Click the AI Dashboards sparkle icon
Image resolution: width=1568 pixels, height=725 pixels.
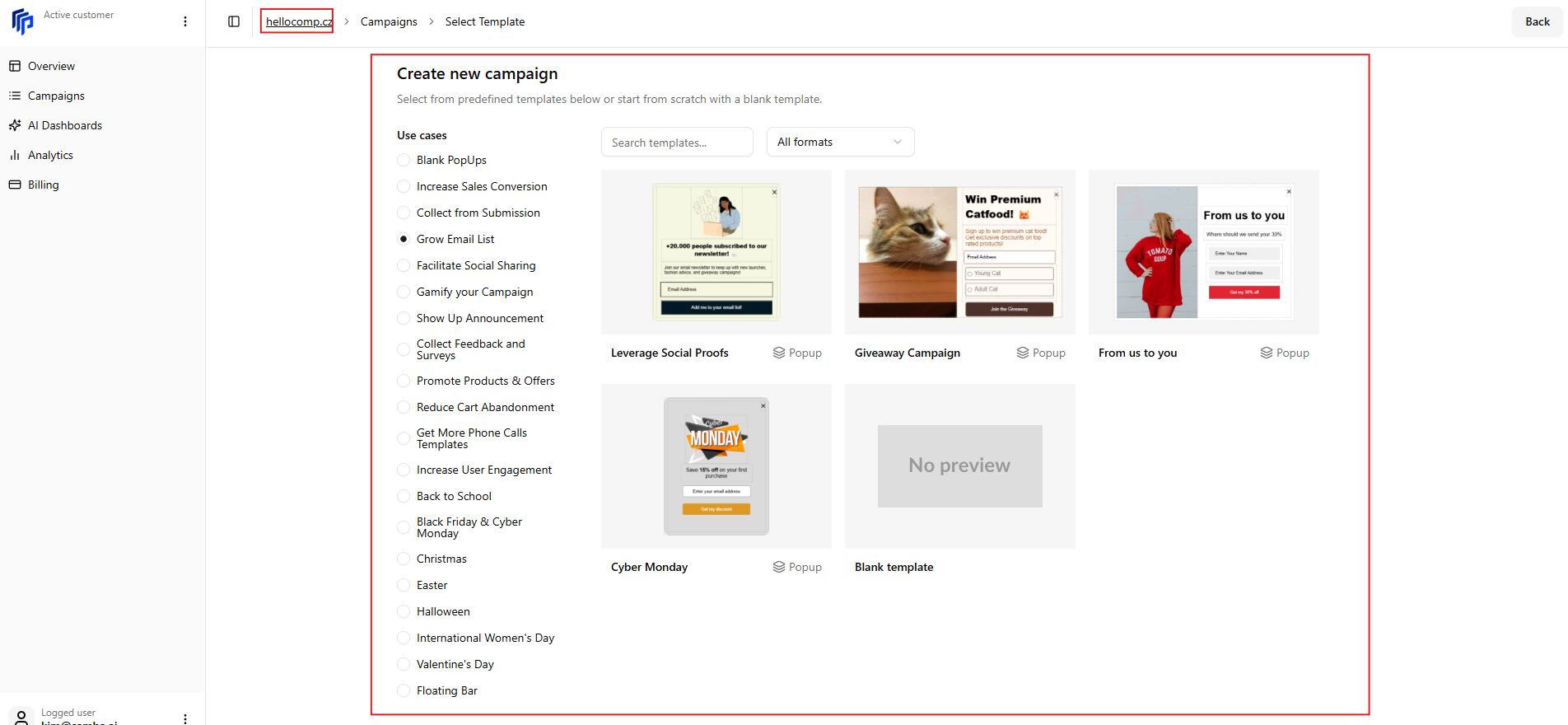[x=15, y=125]
